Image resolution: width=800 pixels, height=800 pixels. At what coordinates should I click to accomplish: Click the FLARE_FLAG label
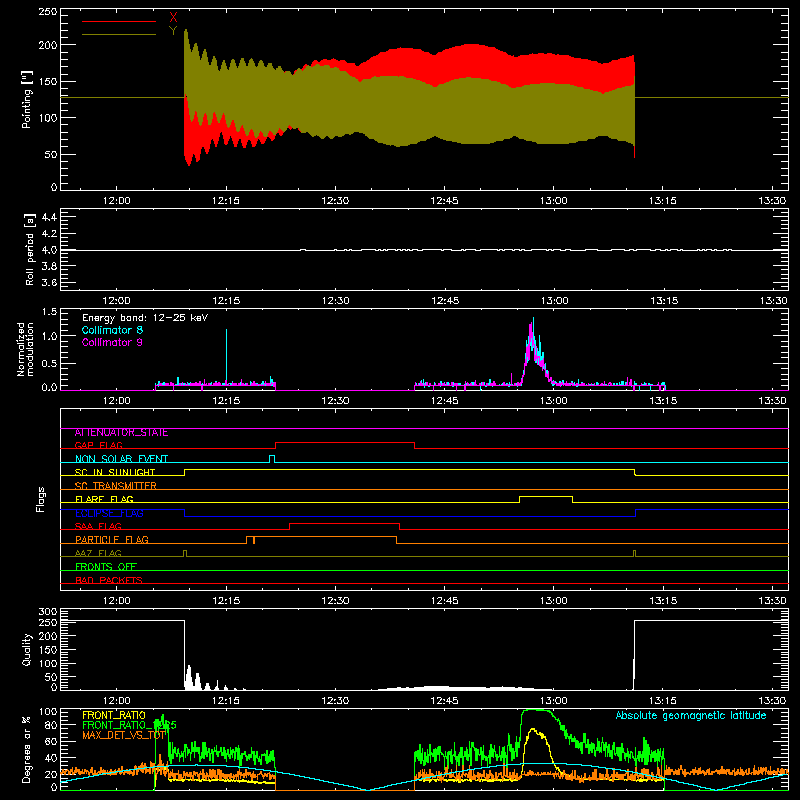coord(104,499)
